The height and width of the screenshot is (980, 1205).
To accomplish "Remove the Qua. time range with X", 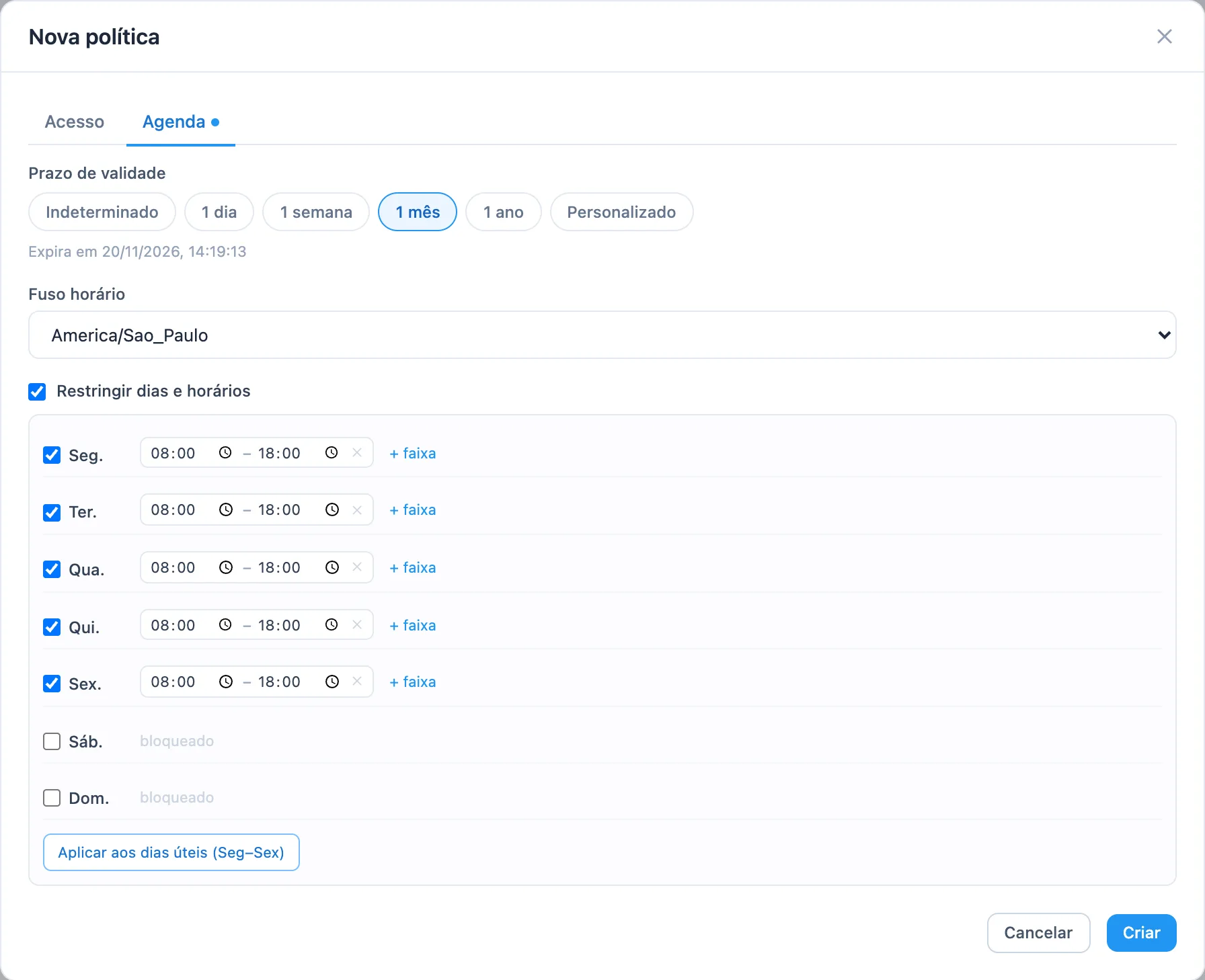I will point(357,567).
